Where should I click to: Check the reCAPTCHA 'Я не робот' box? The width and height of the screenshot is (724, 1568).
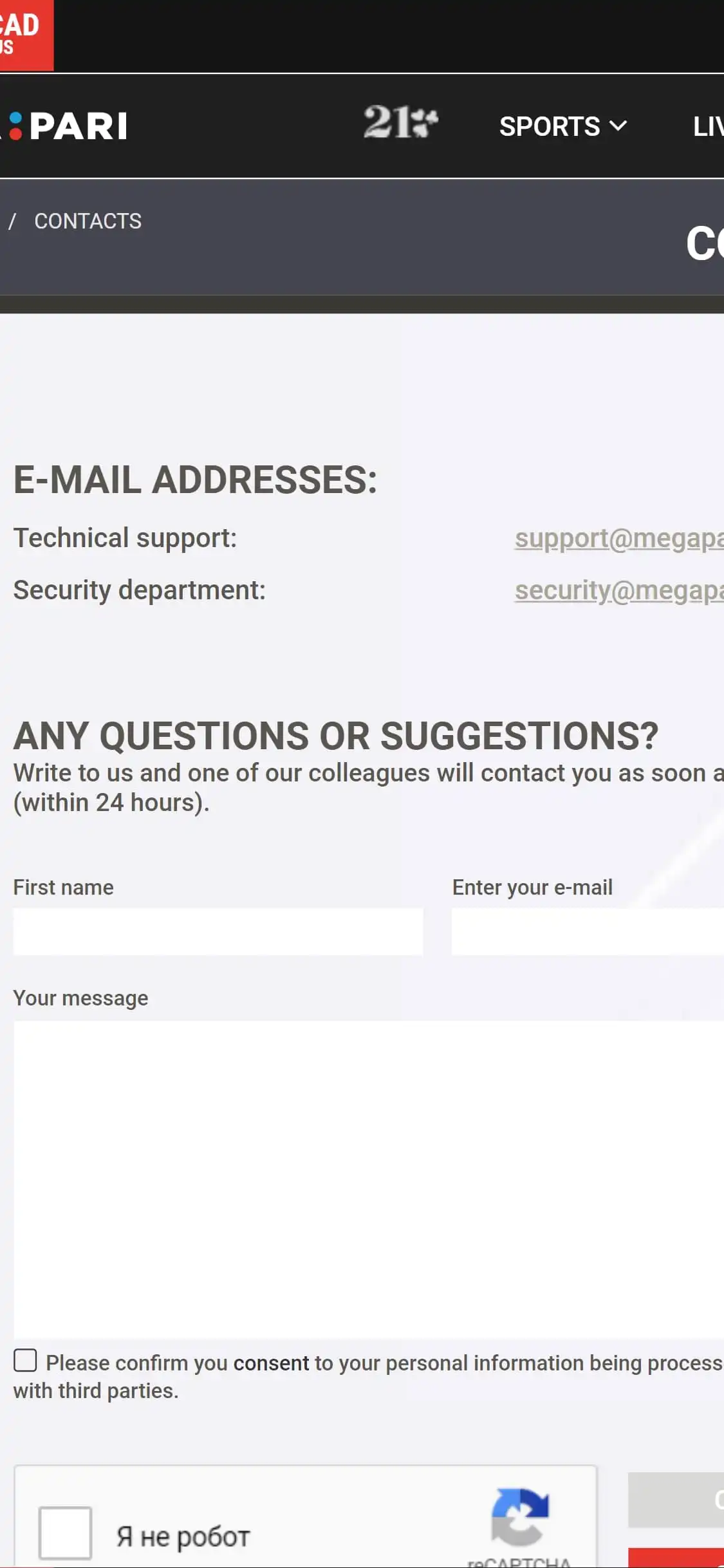65,1533
